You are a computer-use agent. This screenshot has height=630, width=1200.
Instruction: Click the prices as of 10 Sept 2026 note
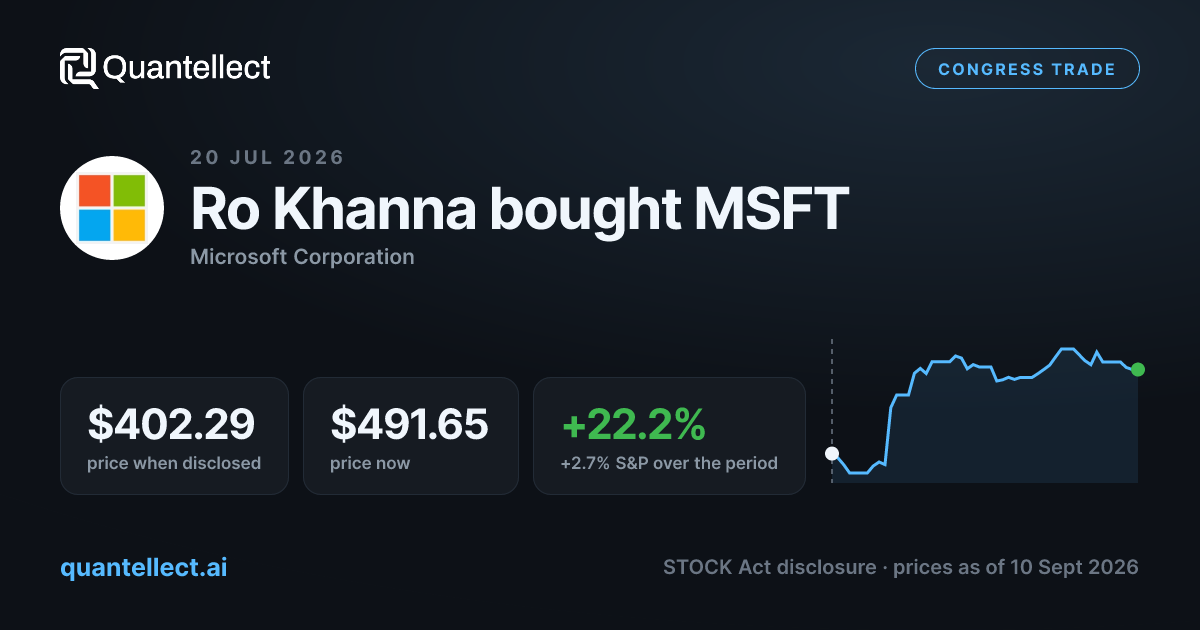(1016, 567)
